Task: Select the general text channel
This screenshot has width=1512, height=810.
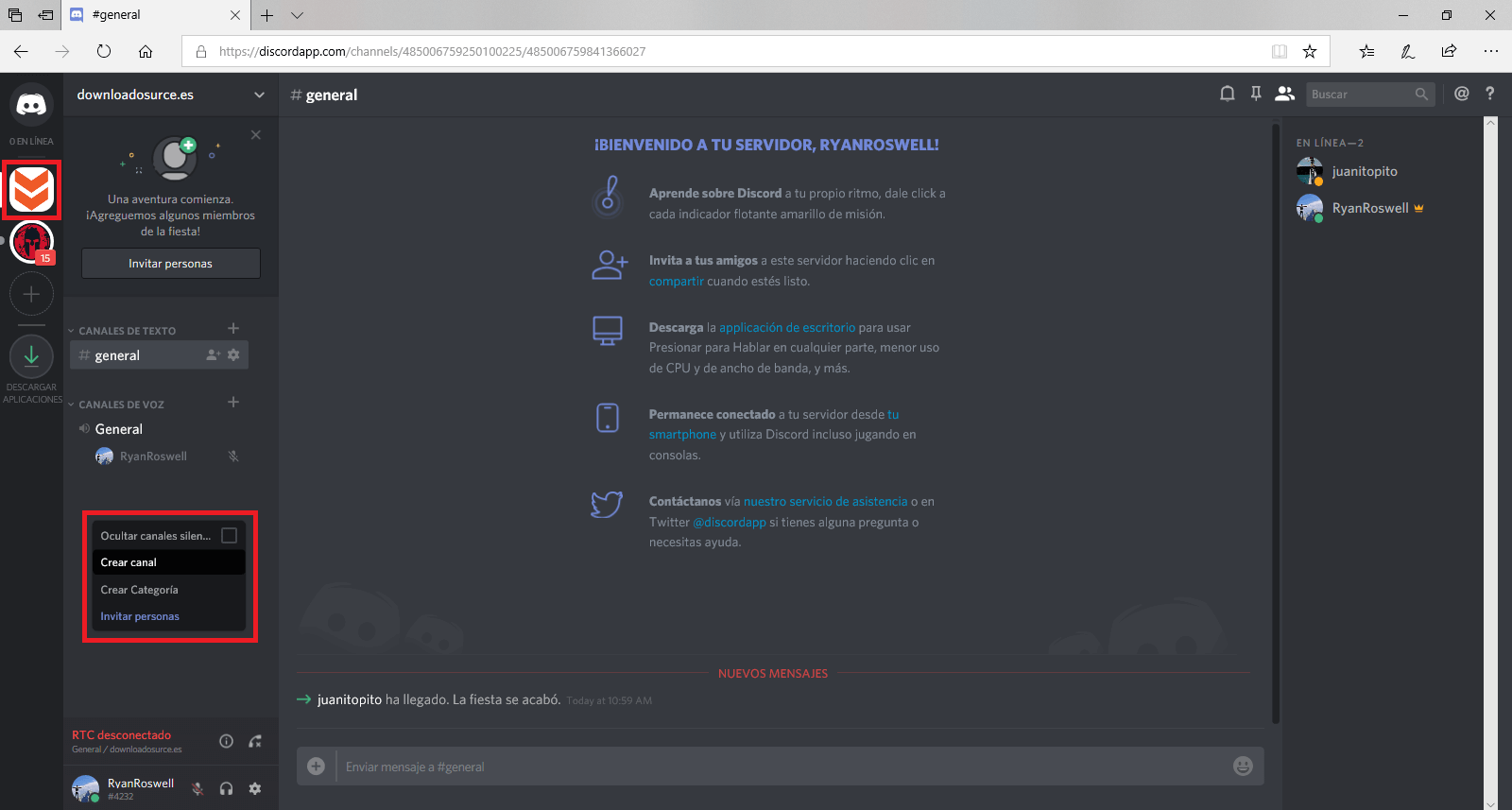Action: pyautogui.click(x=159, y=355)
